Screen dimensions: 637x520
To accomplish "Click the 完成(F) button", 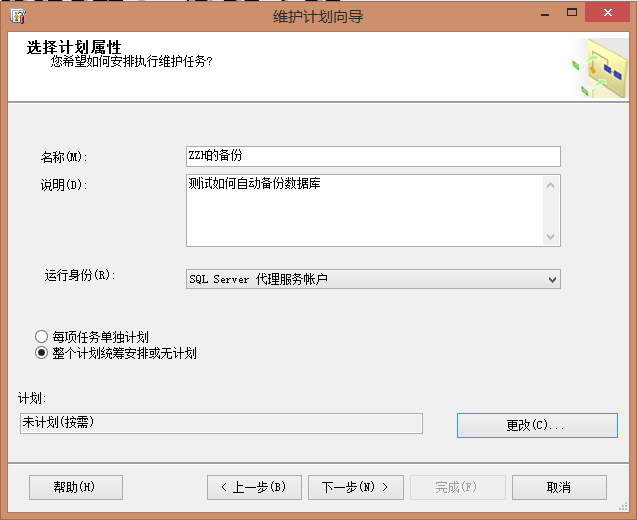I will [x=457, y=487].
